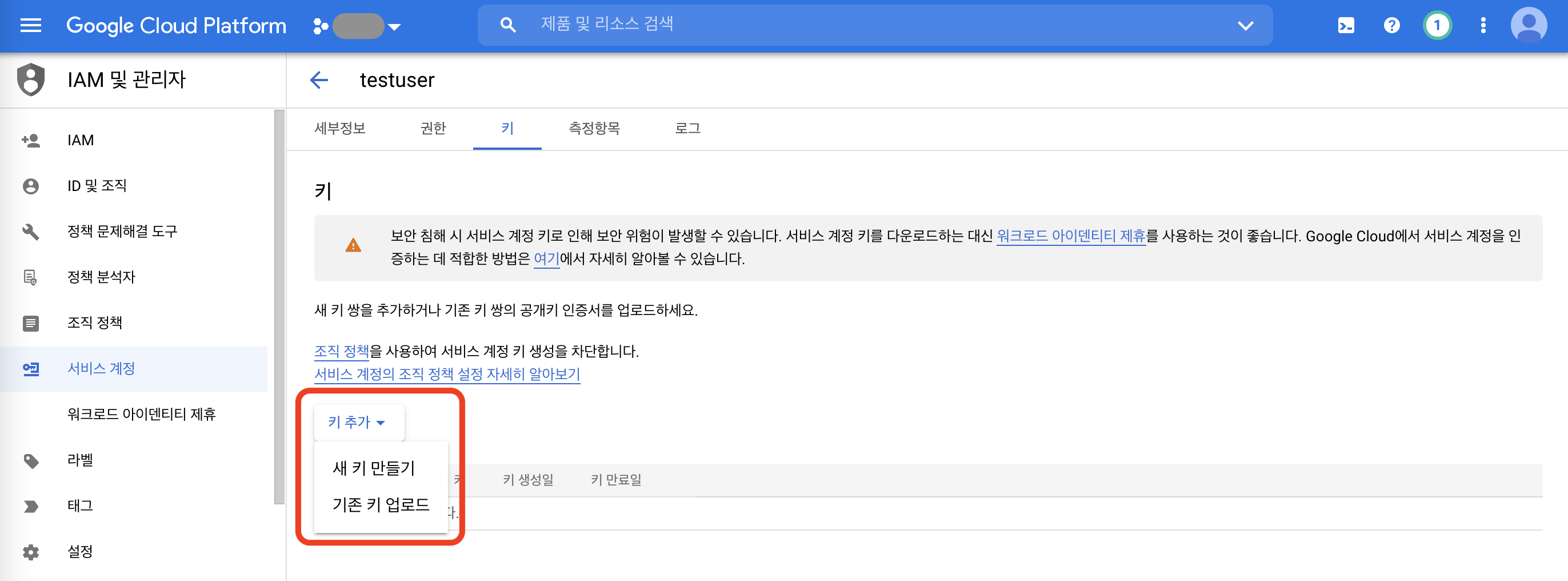Image resolution: width=1568 pixels, height=581 pixels.
Task: Open the hamburger navigation menu
Action: coord(30,26)
